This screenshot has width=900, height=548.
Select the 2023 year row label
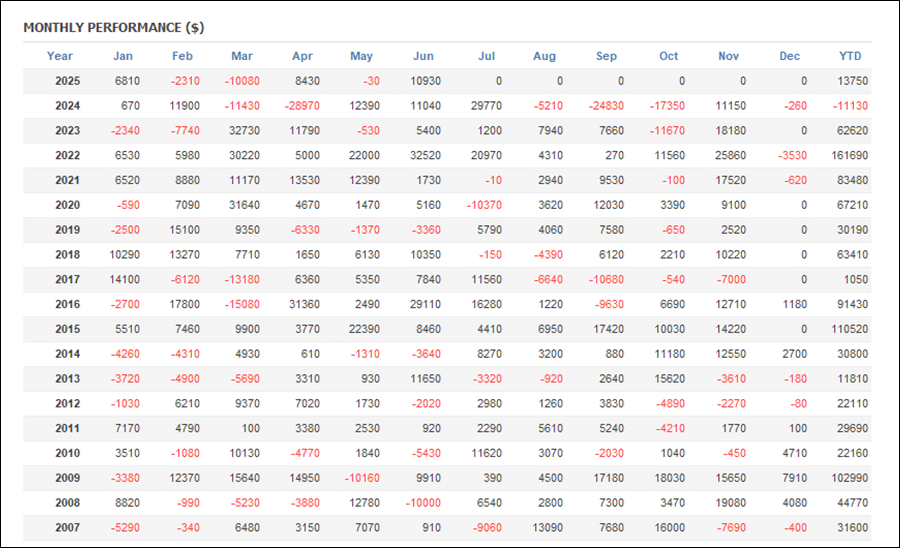pos(68,130)
